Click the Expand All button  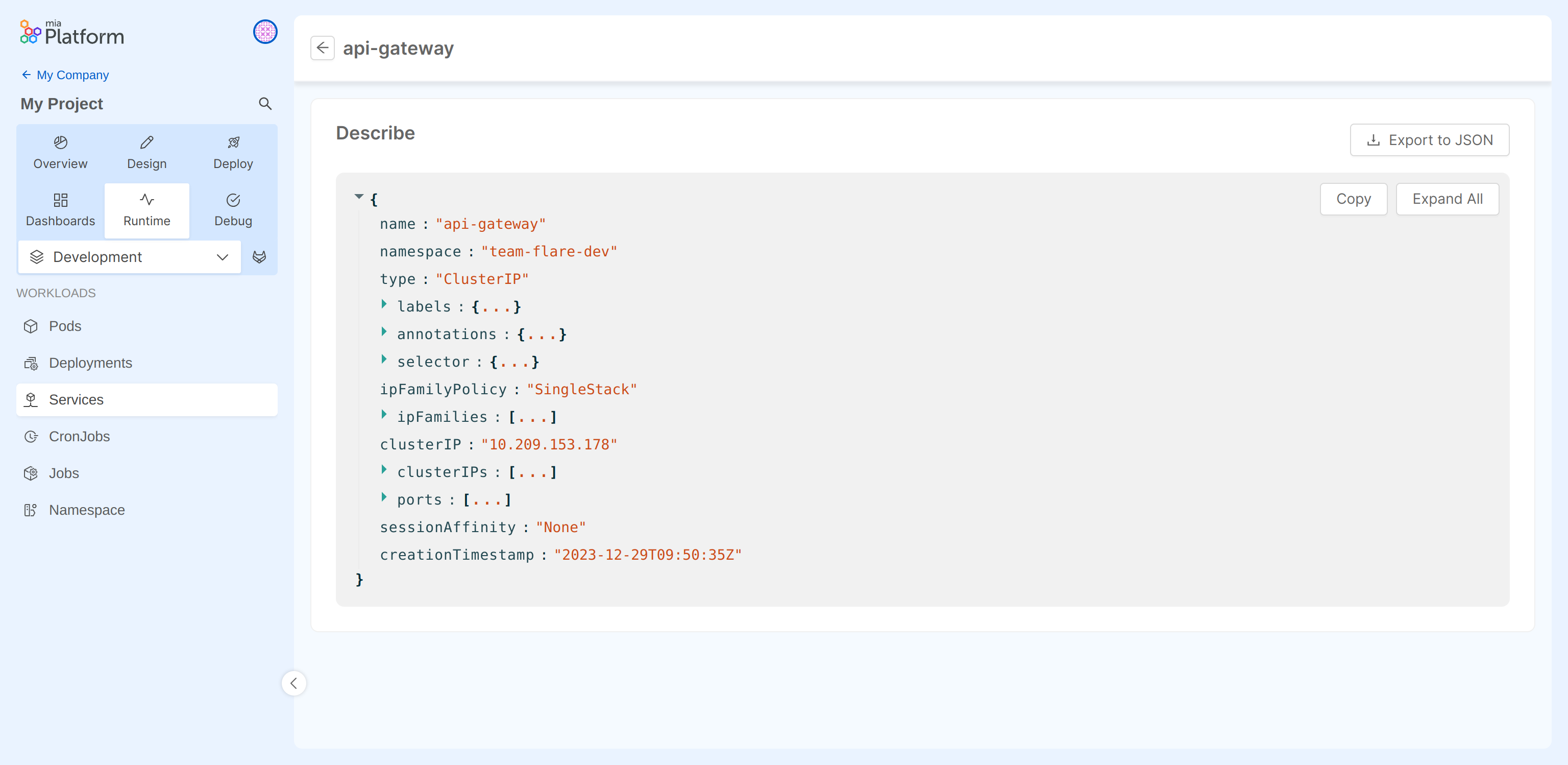[x=1447, y=199]
